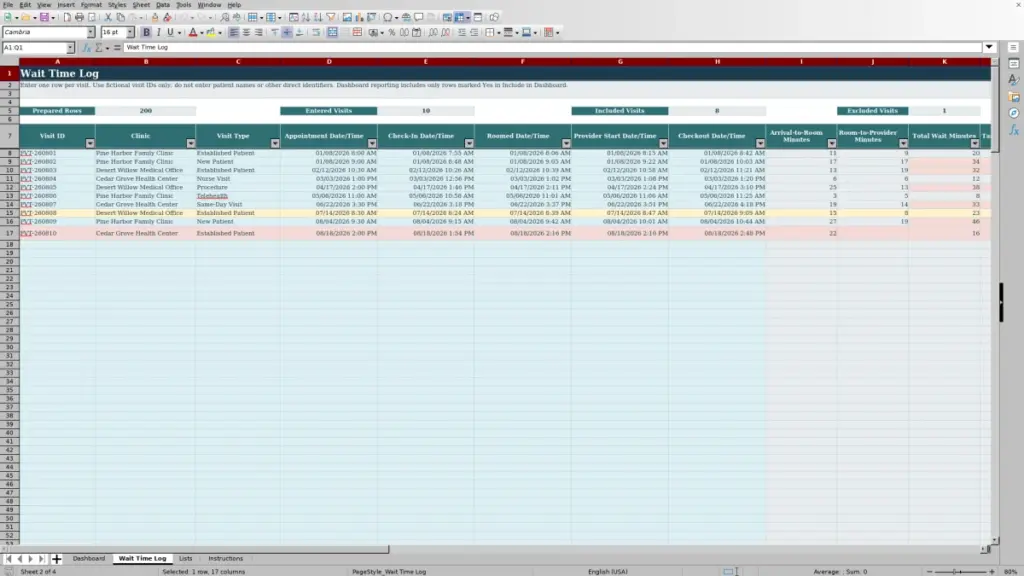This screenshot has width=1024, height=576.
Task: Open the sidebar Navigator compass icon
Action: (1014, 113)
